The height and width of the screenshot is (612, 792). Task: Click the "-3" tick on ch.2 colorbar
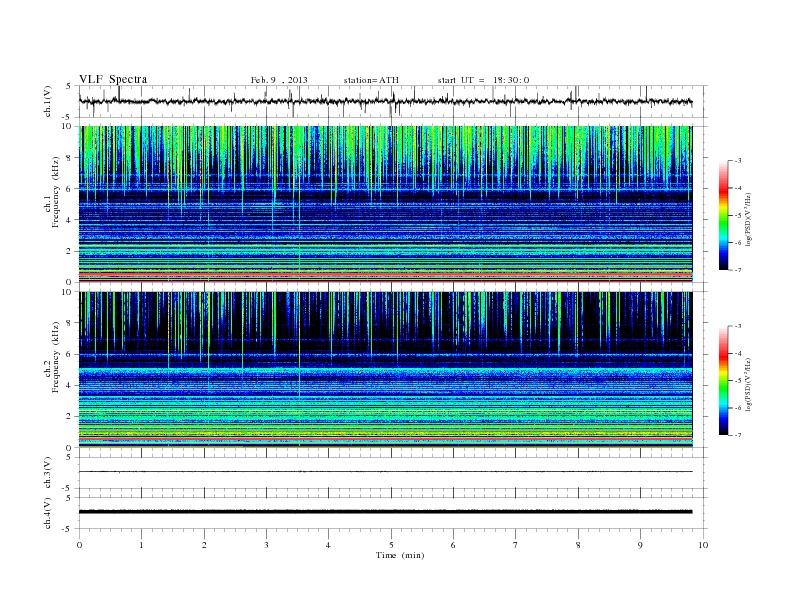pos(738,326)
